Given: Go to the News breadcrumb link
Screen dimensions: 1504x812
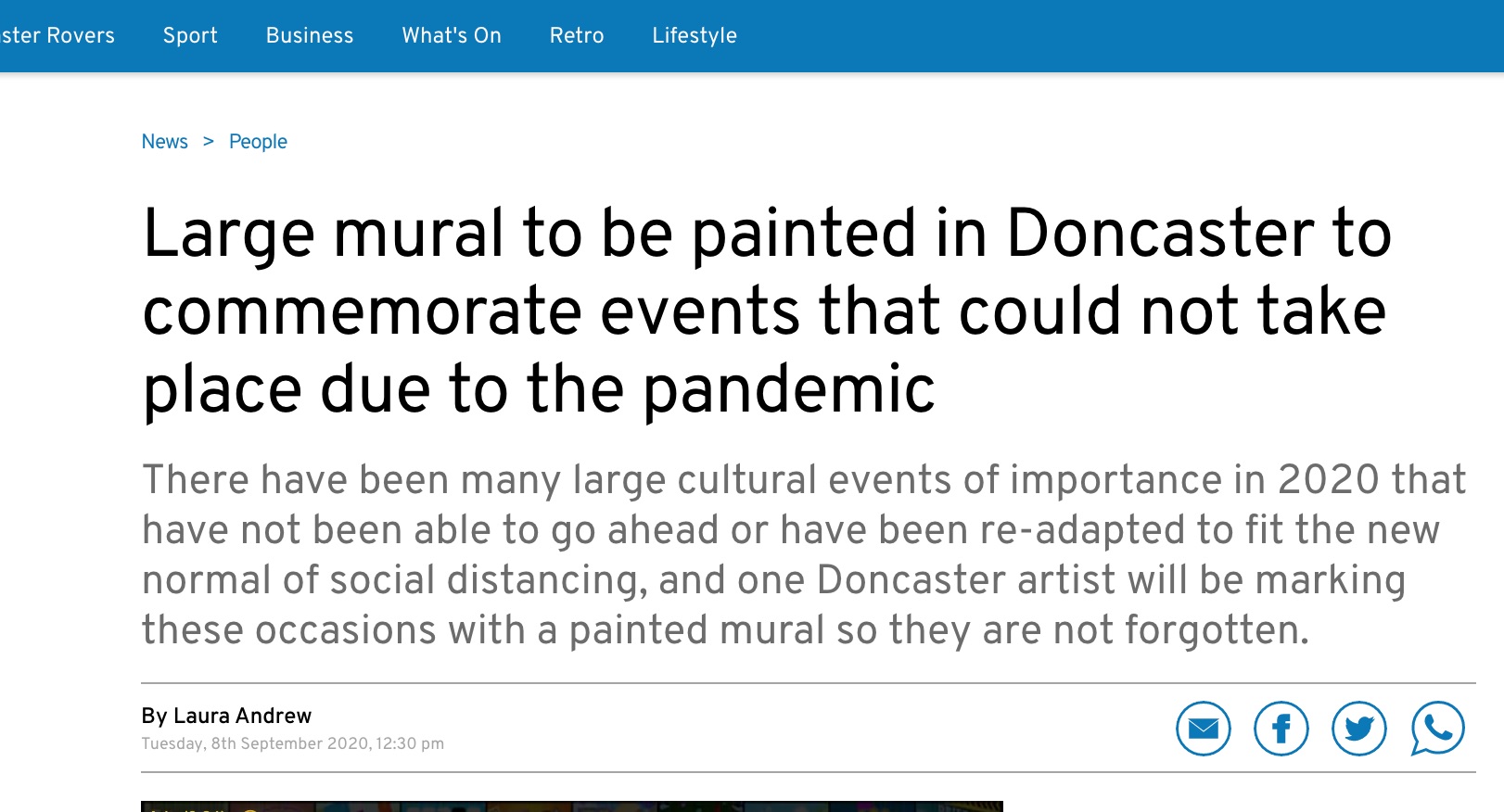Looking at the screenshot, I should point(165,142).
